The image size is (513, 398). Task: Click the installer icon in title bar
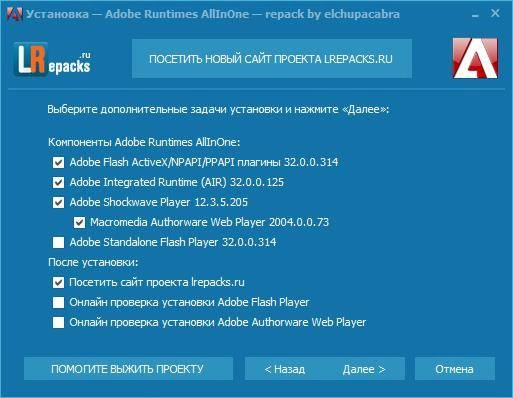click(15, 14)
